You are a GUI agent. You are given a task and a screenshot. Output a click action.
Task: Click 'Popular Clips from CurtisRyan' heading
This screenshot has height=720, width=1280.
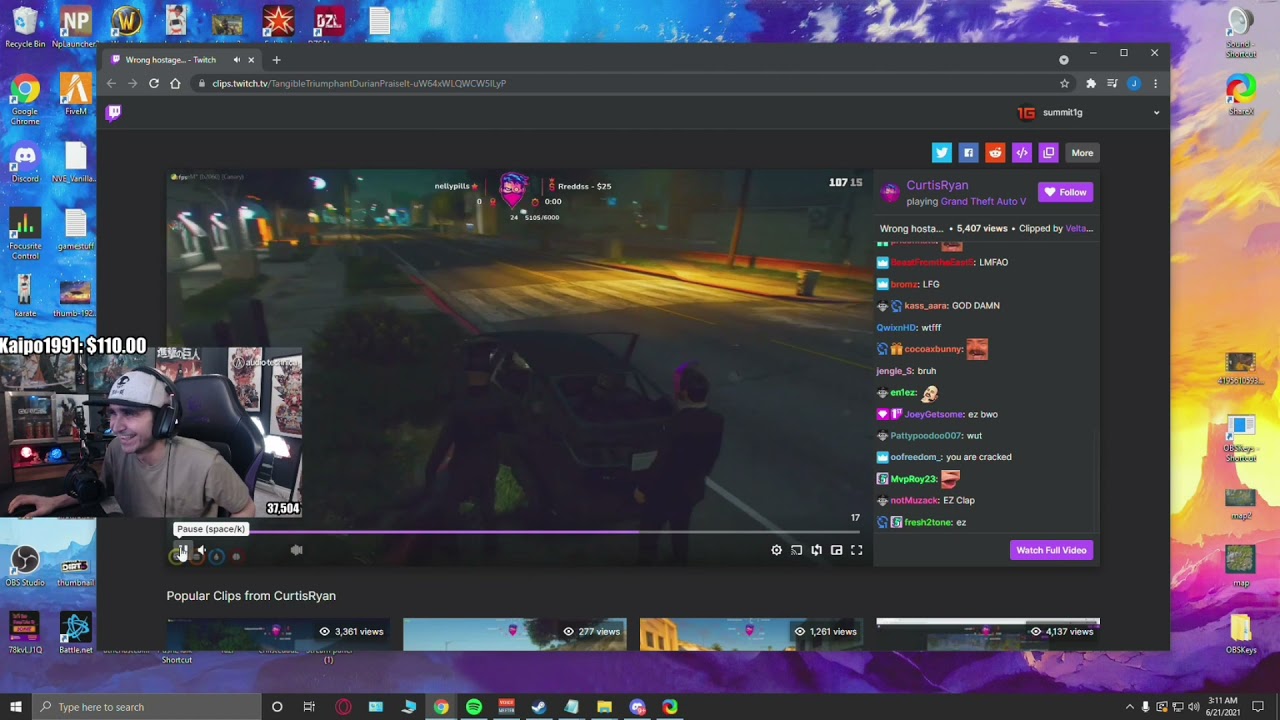[x=251, y=596]
